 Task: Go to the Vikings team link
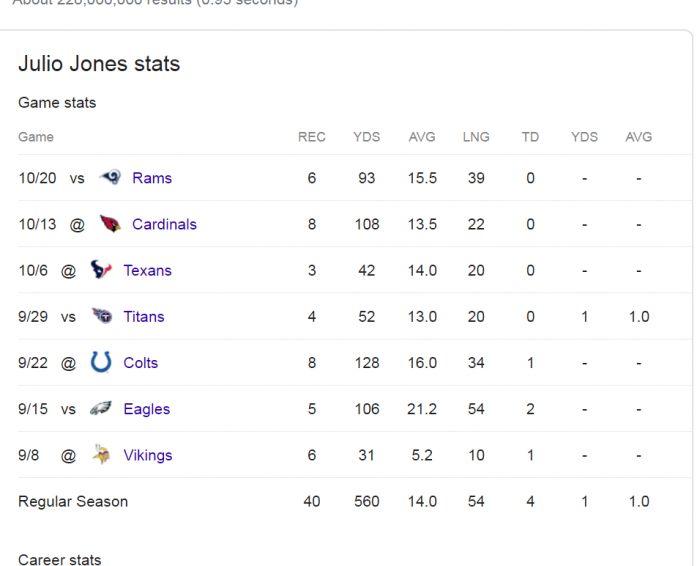(148, 455)
